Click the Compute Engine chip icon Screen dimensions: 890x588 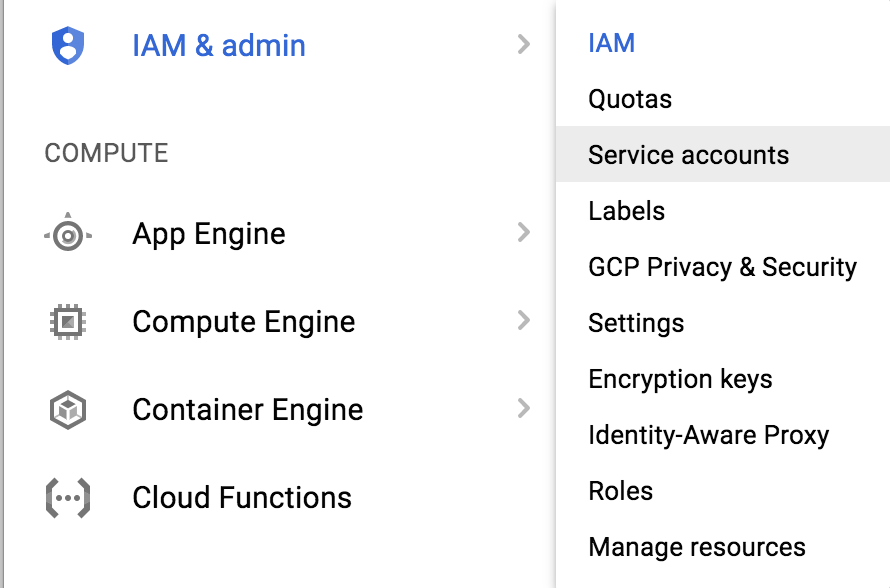point(68,322)
